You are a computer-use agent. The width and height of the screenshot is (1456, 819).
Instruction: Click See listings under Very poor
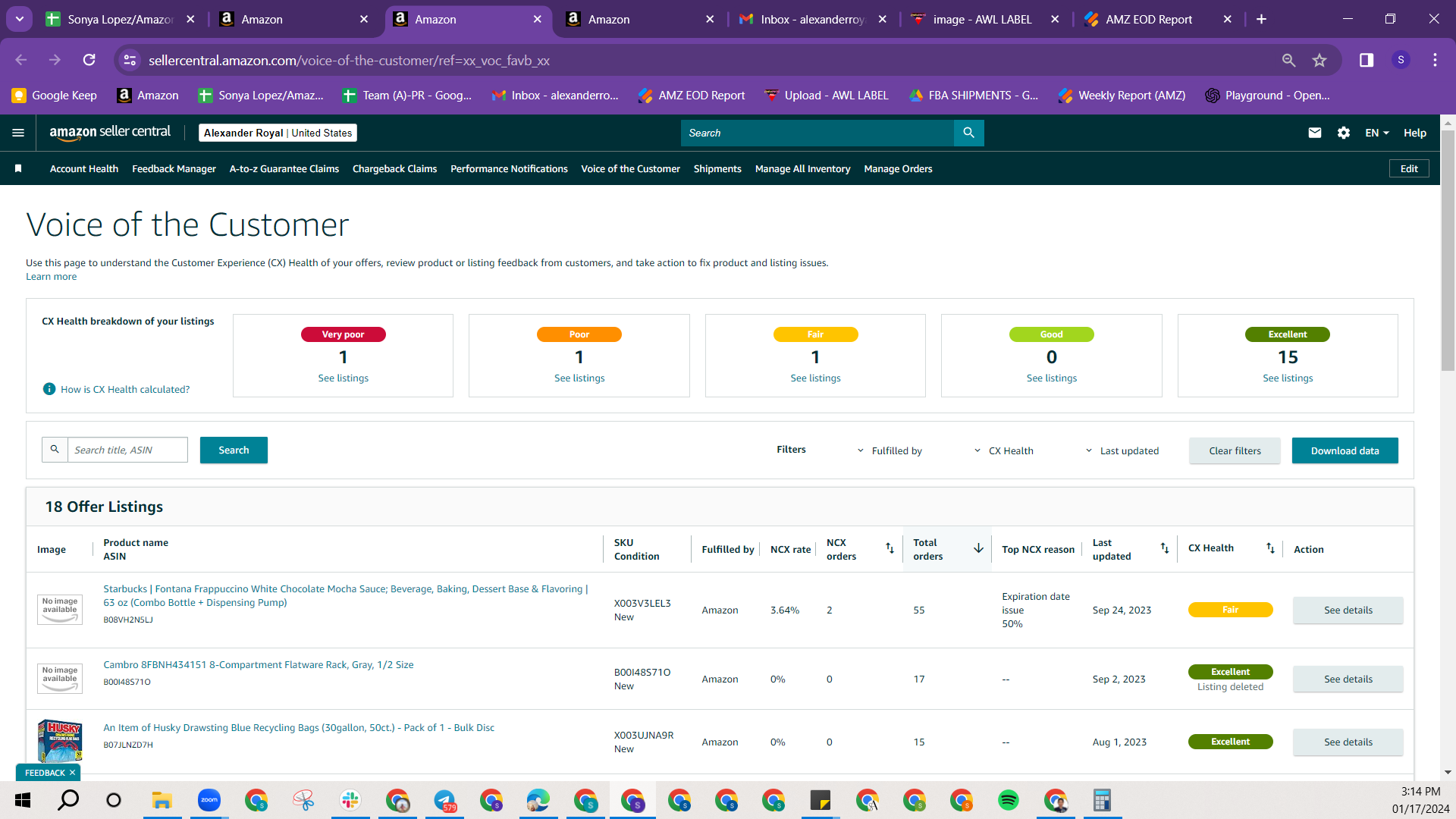[343, 378]
